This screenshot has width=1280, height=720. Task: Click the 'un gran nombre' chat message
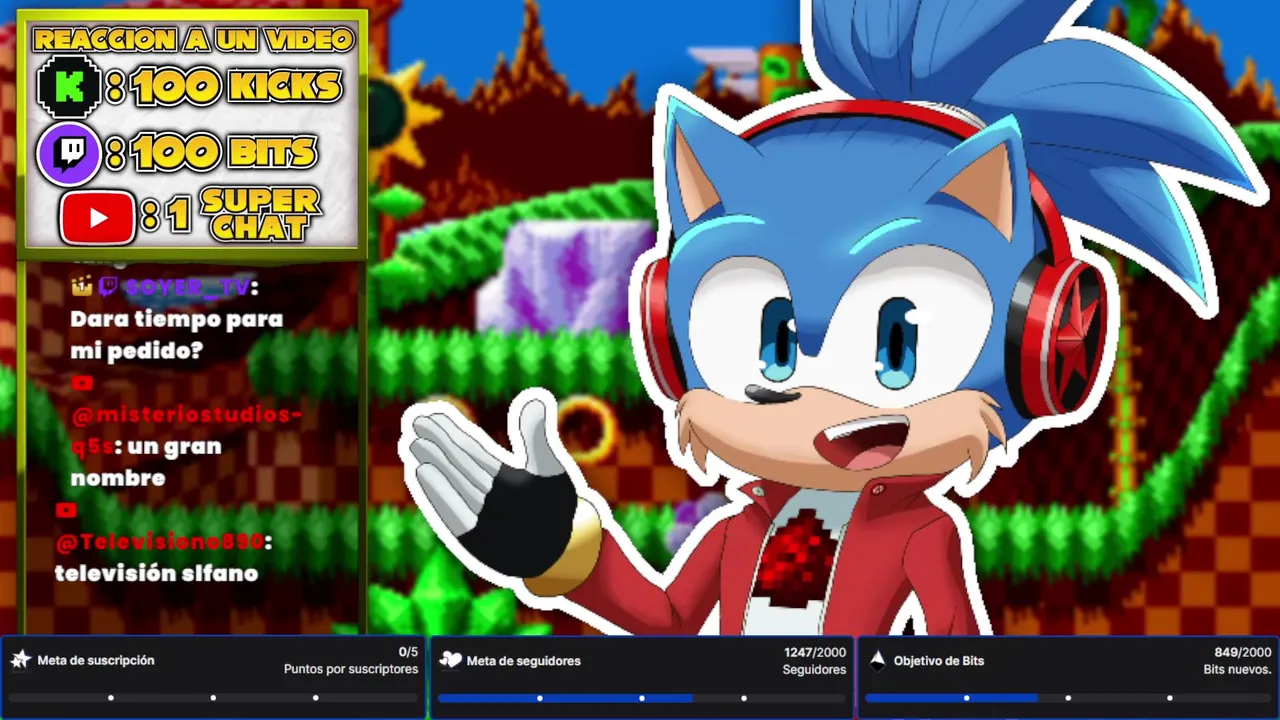(148, 462)
